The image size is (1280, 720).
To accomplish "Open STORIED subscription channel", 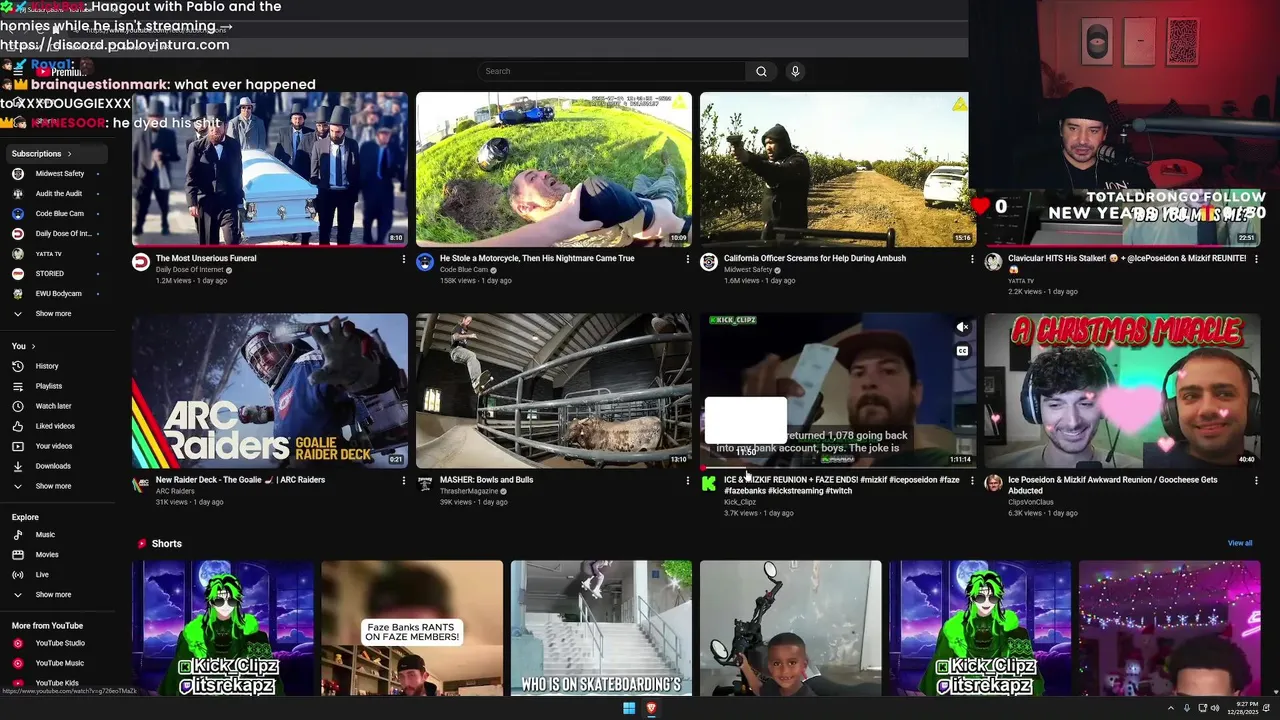I will 49,274.
